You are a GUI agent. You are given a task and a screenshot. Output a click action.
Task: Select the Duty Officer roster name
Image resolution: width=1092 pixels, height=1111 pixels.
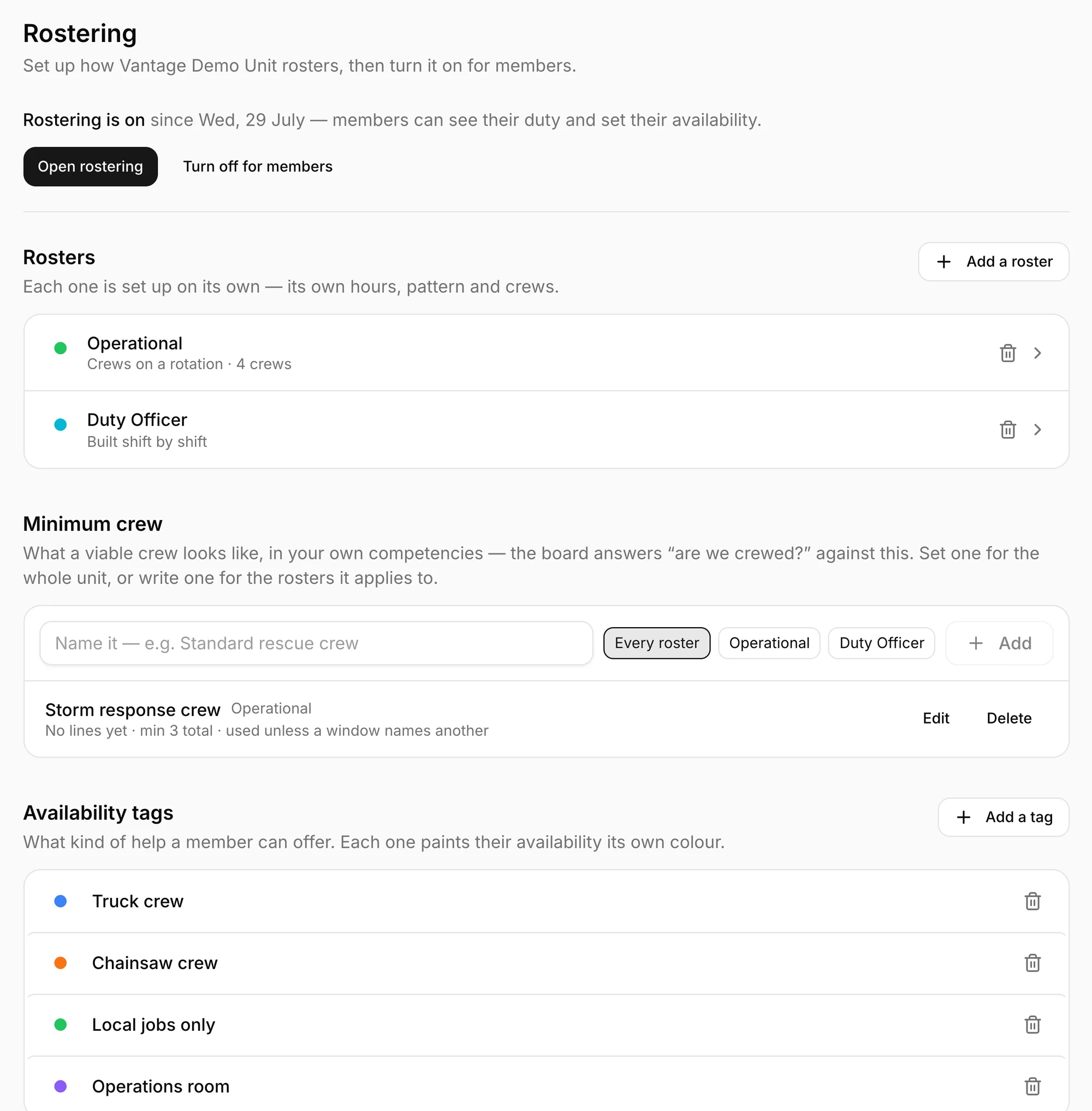137,420
